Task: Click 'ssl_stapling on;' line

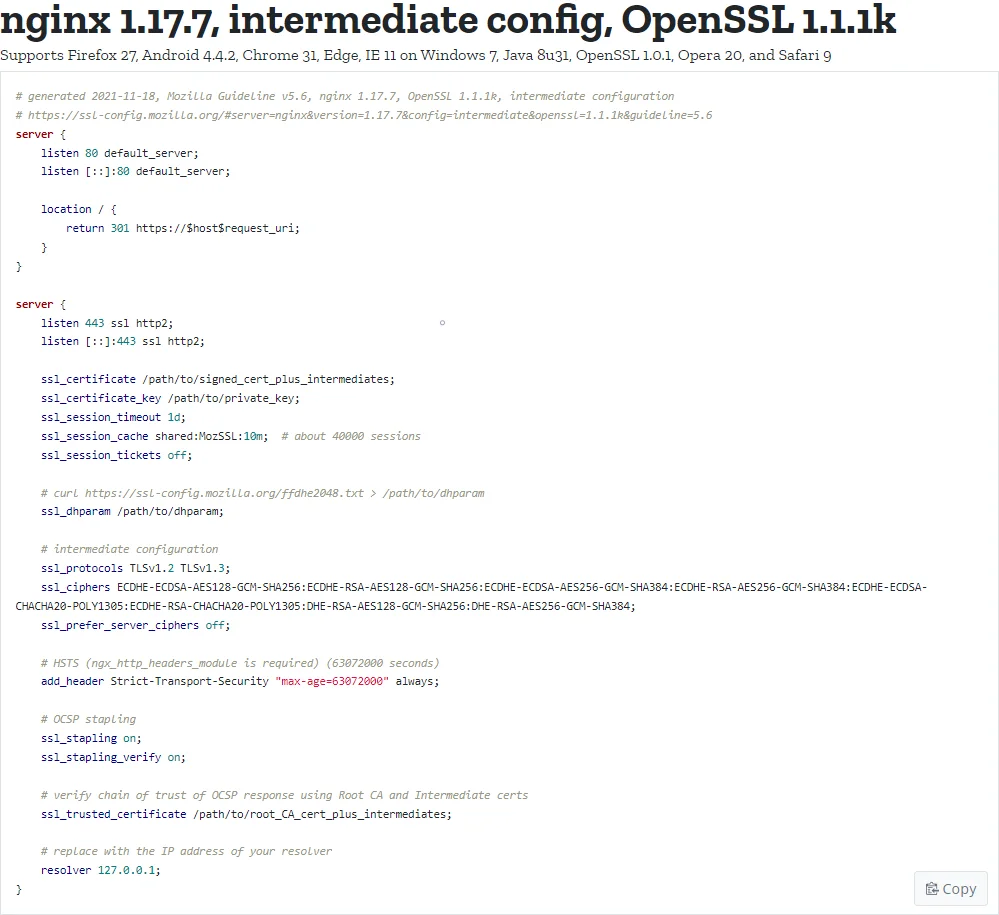Action: click(x=91, y=738)
